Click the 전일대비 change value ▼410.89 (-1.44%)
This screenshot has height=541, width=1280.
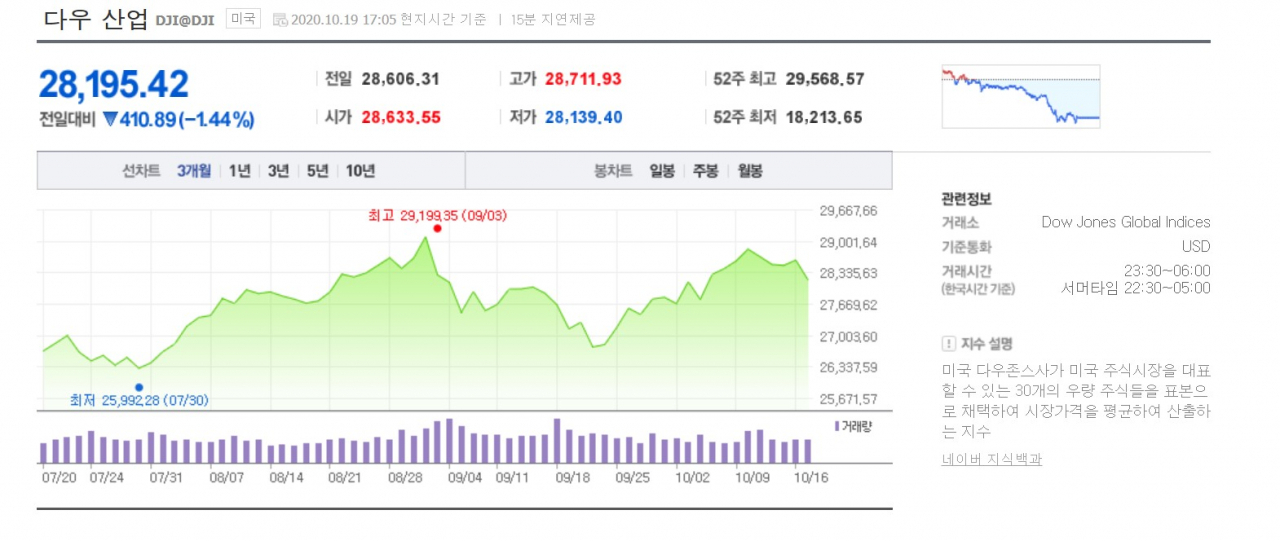tap(178, 120)
